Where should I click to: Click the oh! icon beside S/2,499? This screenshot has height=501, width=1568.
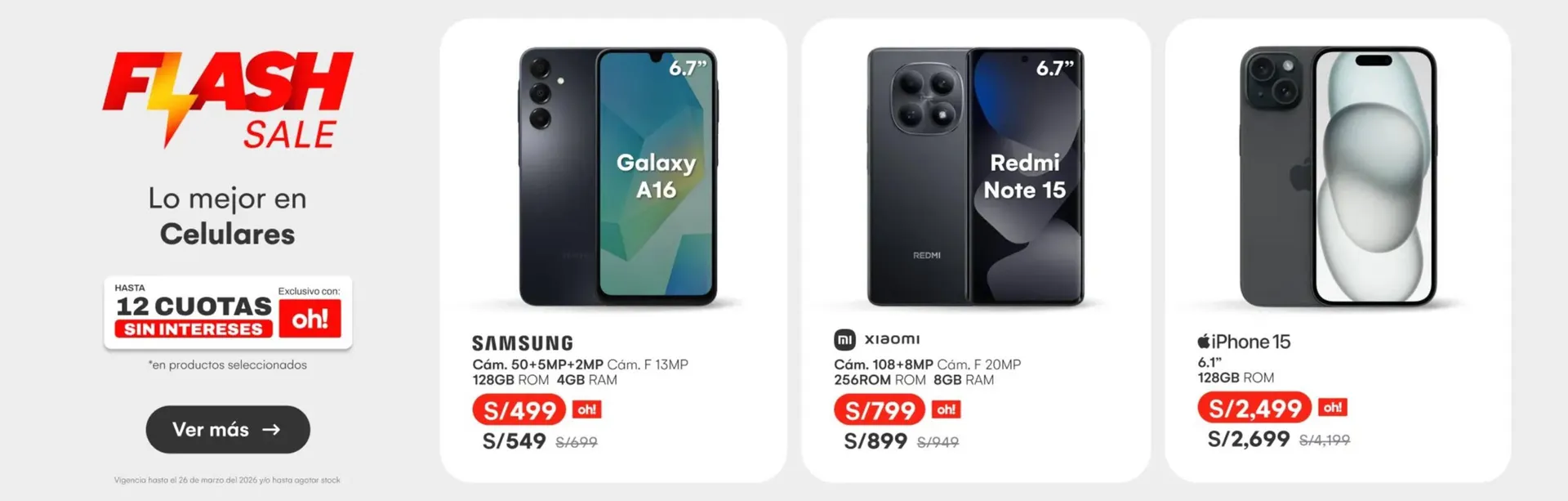[1333, 407]
